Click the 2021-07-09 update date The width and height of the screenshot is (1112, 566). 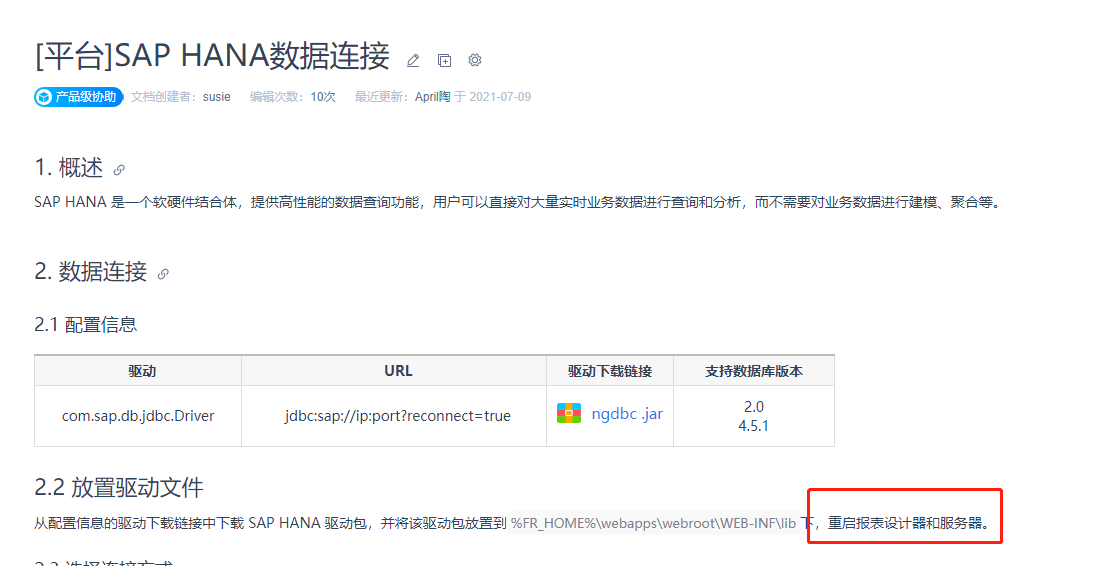coord(500,97)
